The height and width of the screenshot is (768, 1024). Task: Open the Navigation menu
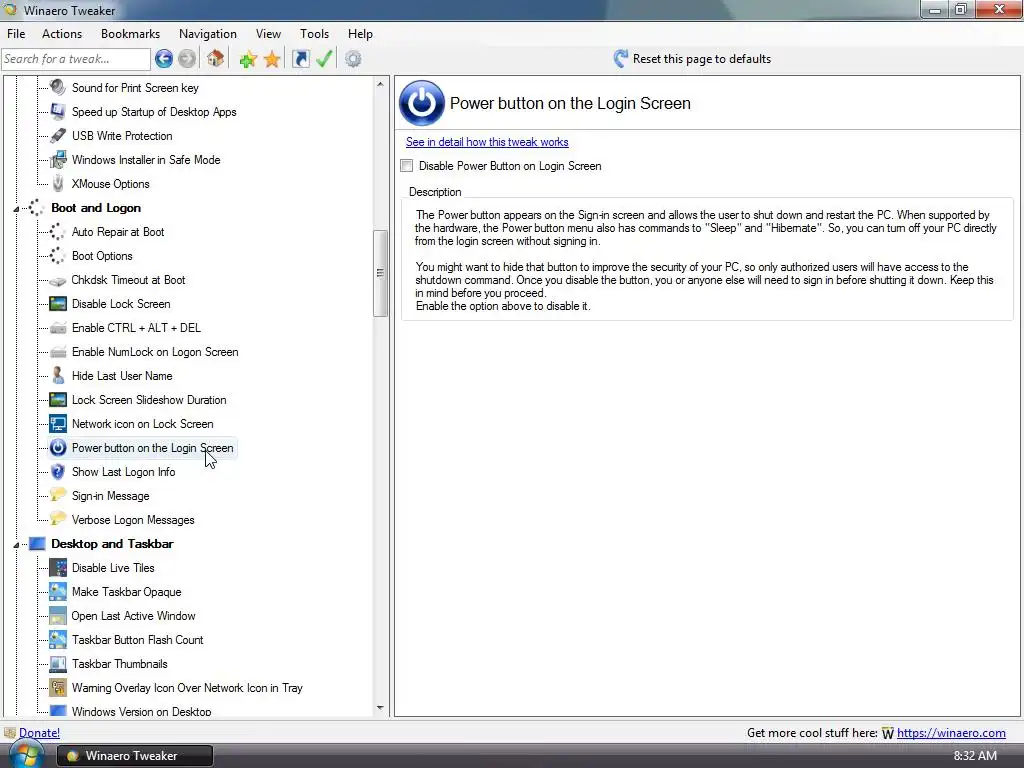point(208,34)
